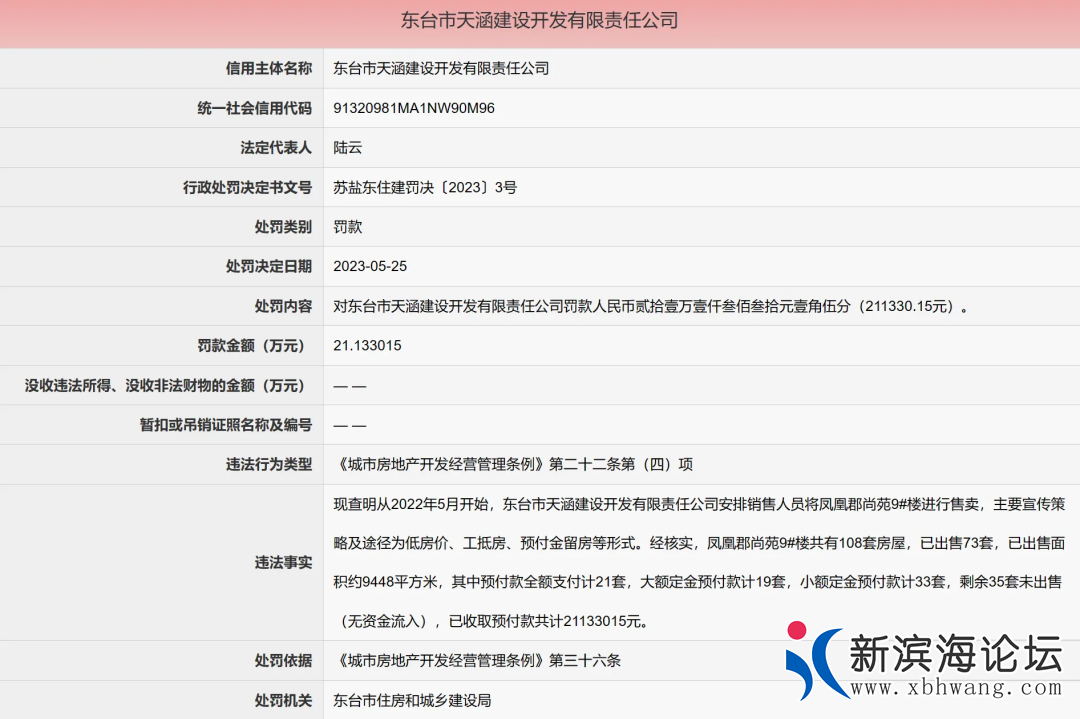Click the 违法事实 row label
Viewport: 1080px width, 719px height.
283,563
